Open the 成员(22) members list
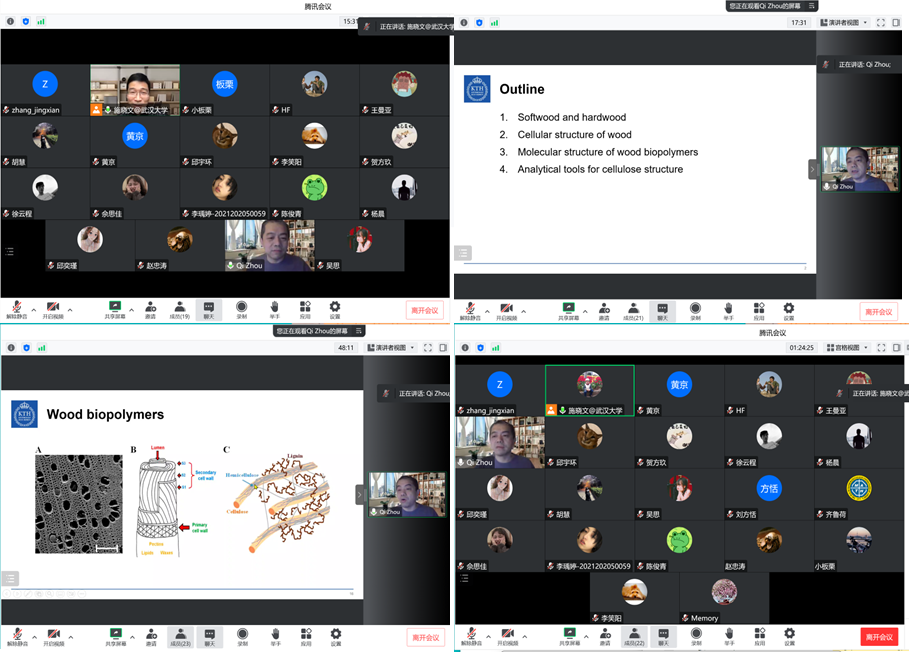Viewport: 909px width, 652px height. point(632,636)
